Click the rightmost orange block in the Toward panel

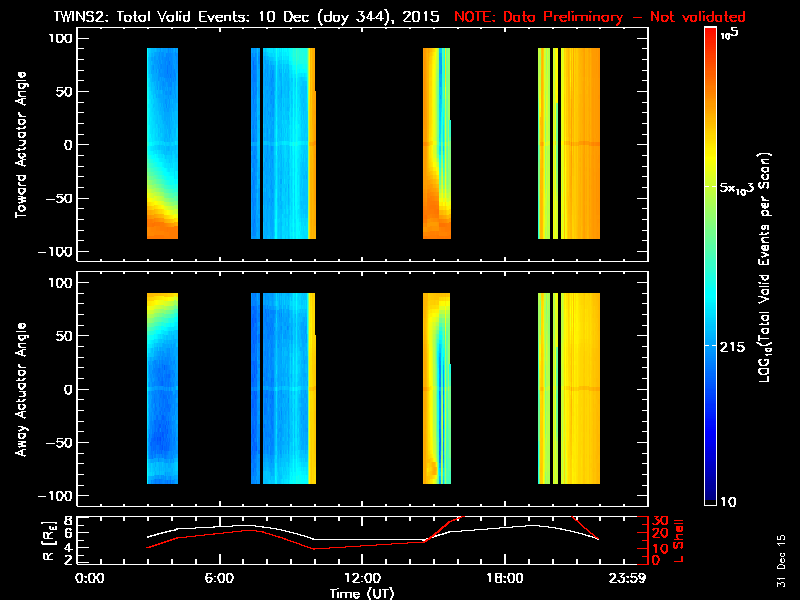tap(580, 143)
